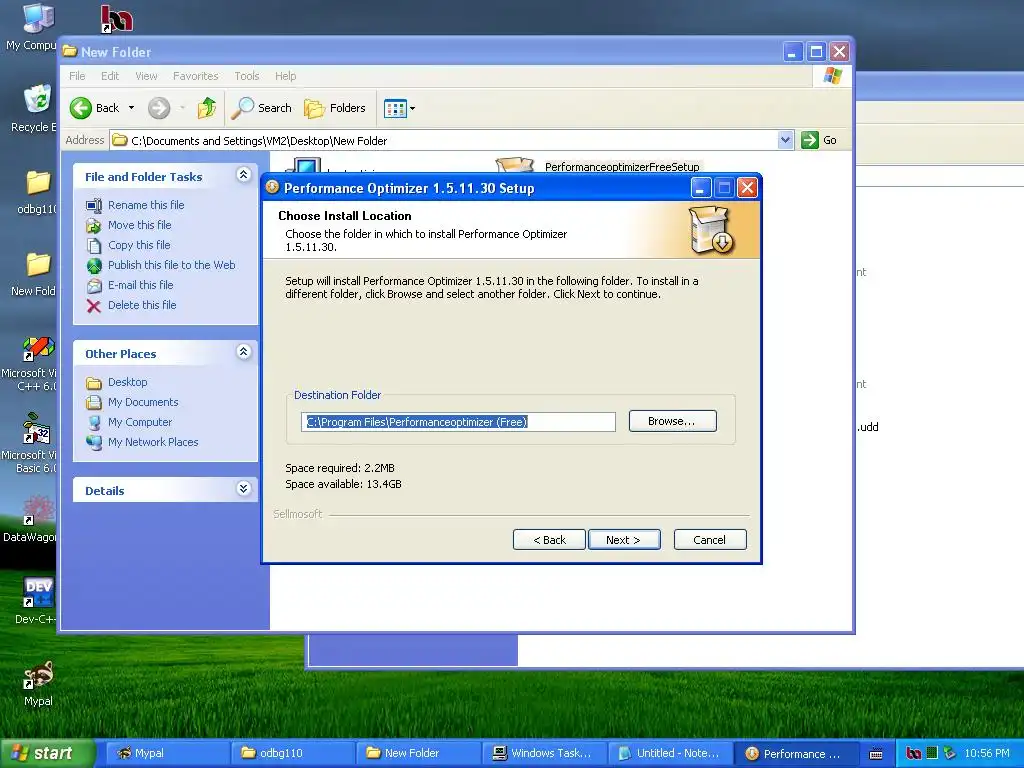
Task: Click the green Task Manager tray icon
Action: tap(932, 753)
